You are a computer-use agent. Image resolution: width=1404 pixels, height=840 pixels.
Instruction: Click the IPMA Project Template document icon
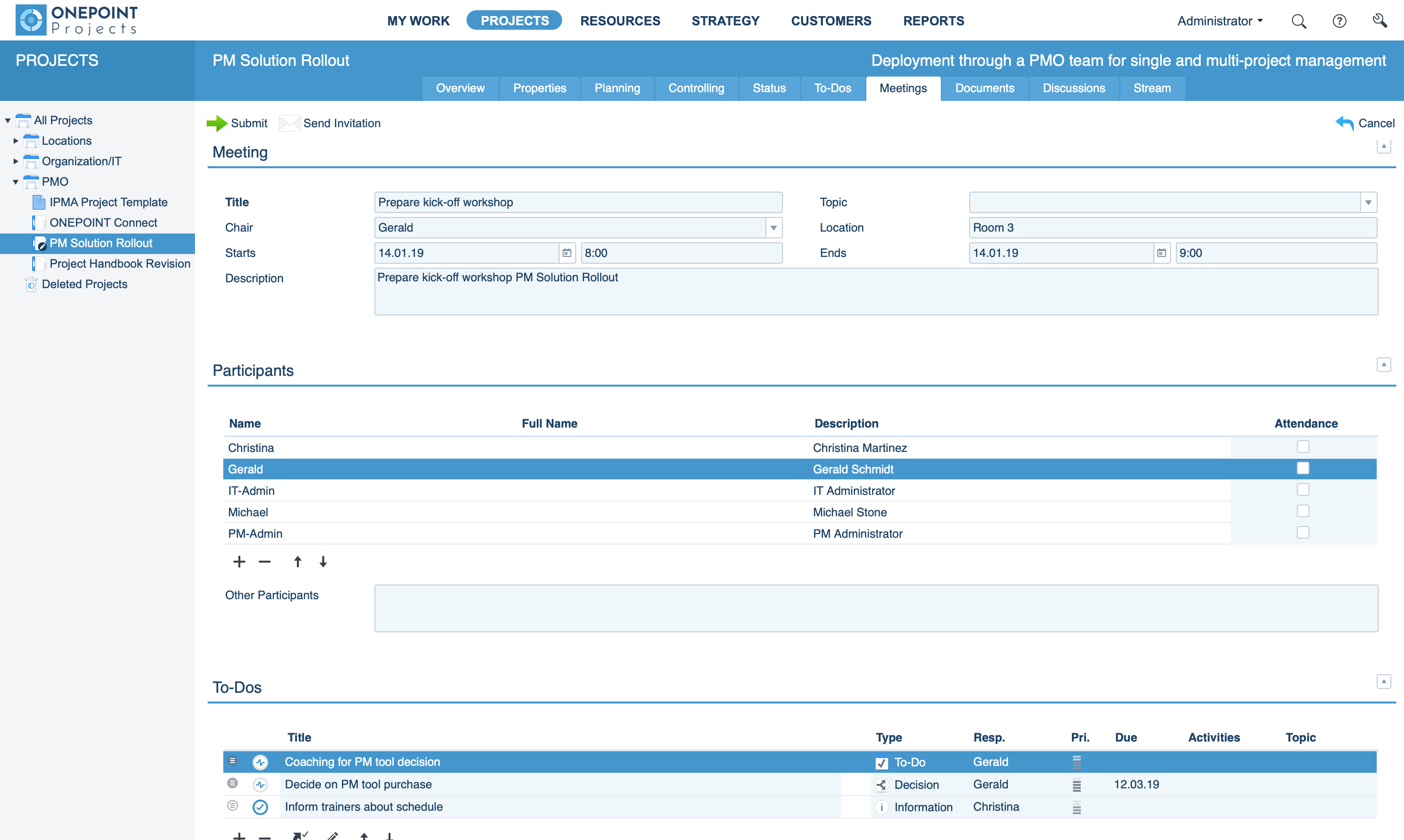39,202
